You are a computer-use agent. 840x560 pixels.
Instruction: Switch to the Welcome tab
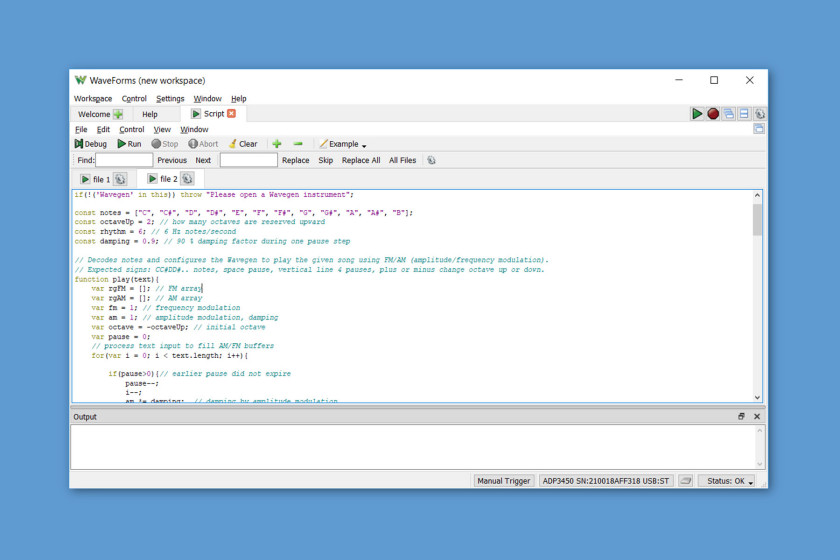(x=94, y=114)
